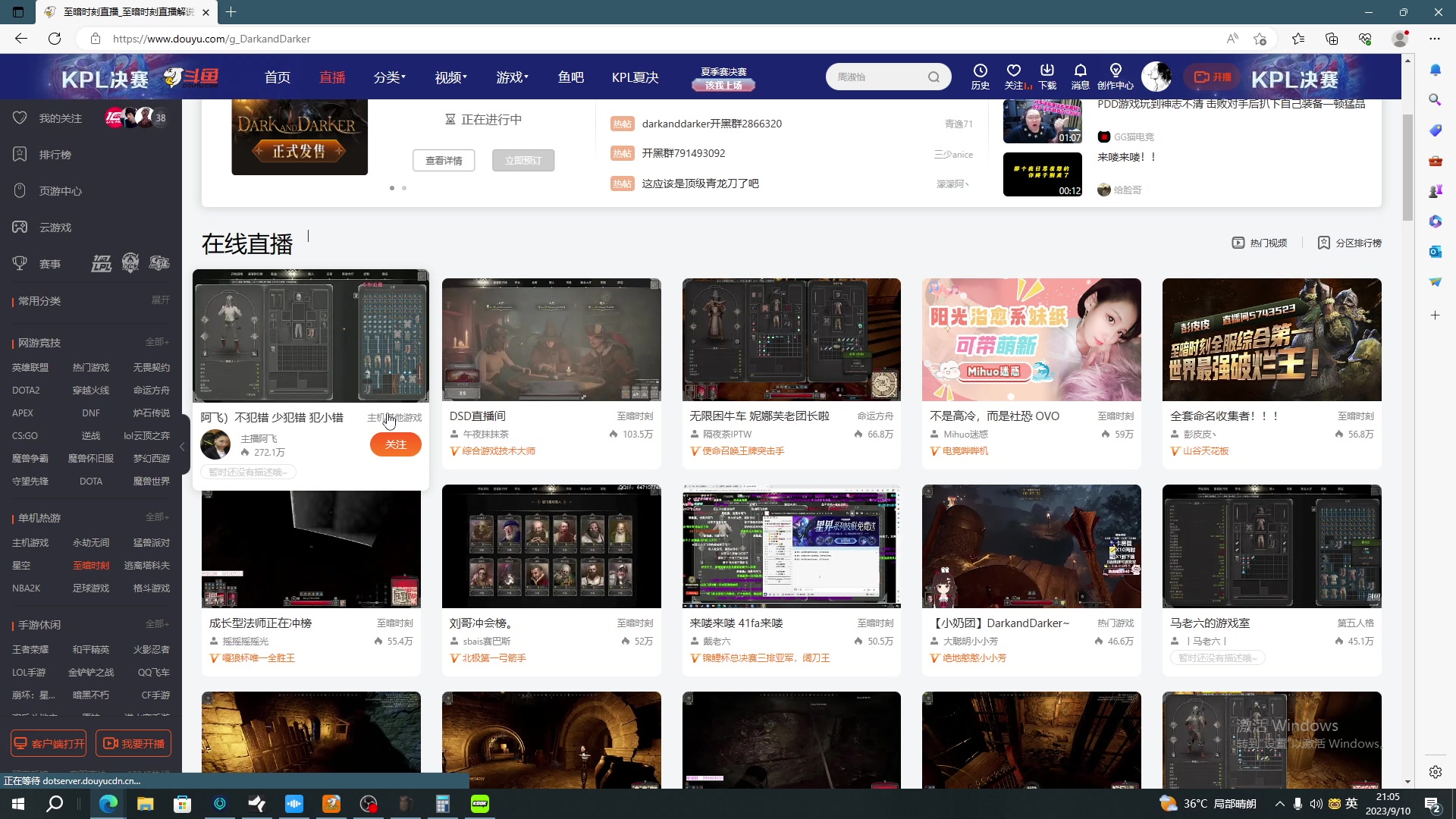Play the 01:07 video thumbnail
The width and height of the screenshot is (1456, 819).
click(1043, 121)
